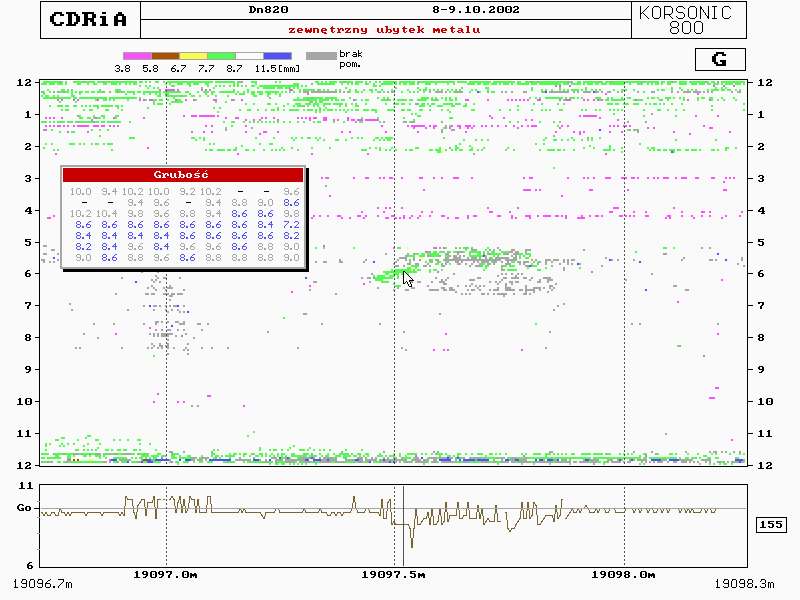Click the 3.8 legend value
This screenshot has width=800, height=600.
(122, 68)
